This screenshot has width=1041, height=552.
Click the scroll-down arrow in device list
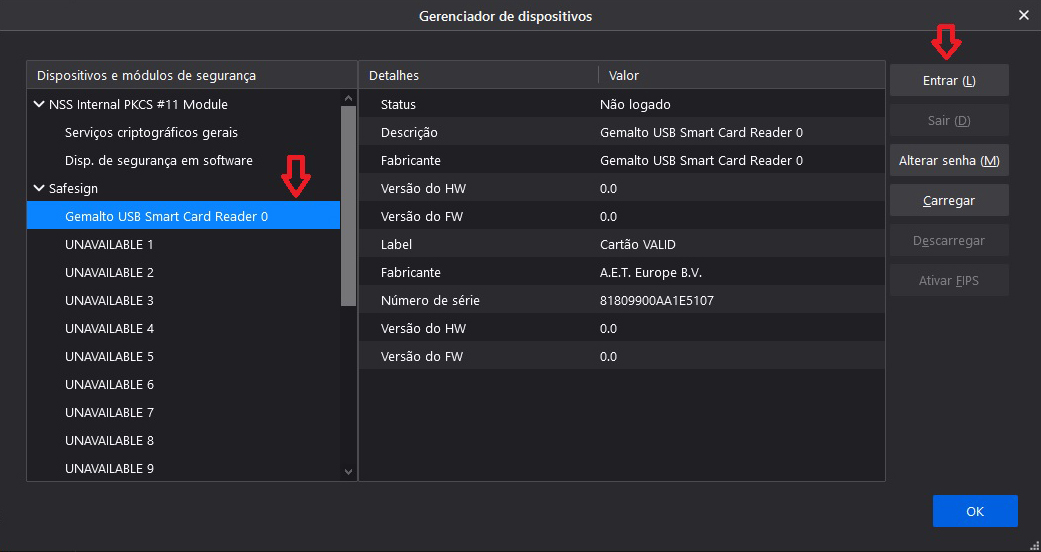pyautogui.click(x=349, y=472)
